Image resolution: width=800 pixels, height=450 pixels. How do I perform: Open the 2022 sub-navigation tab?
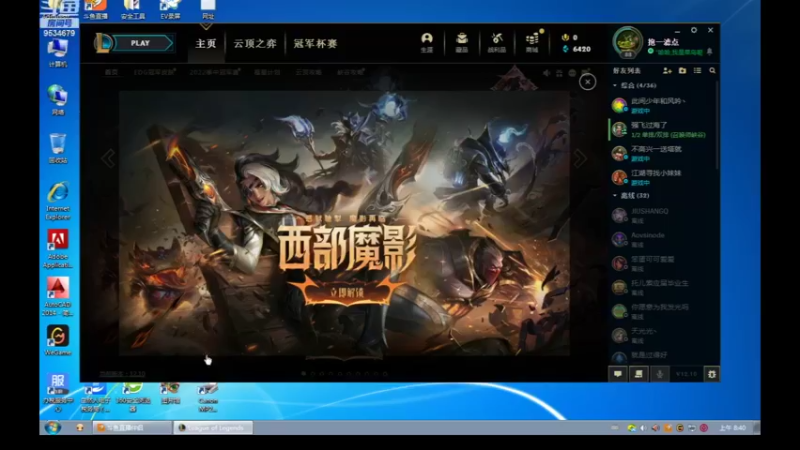click(x=215, y=72)
